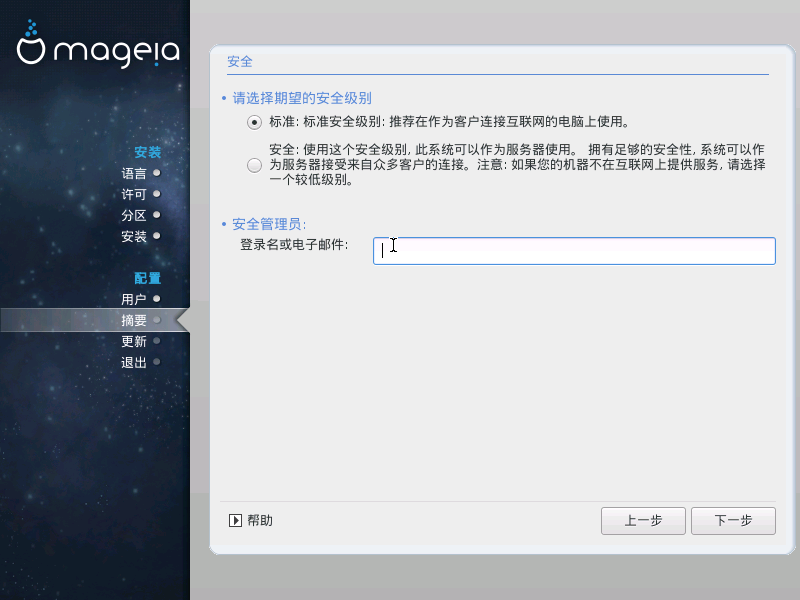The image size is (800, 600).
Task: Click the 帮助 label text
Action: (260, 520)
